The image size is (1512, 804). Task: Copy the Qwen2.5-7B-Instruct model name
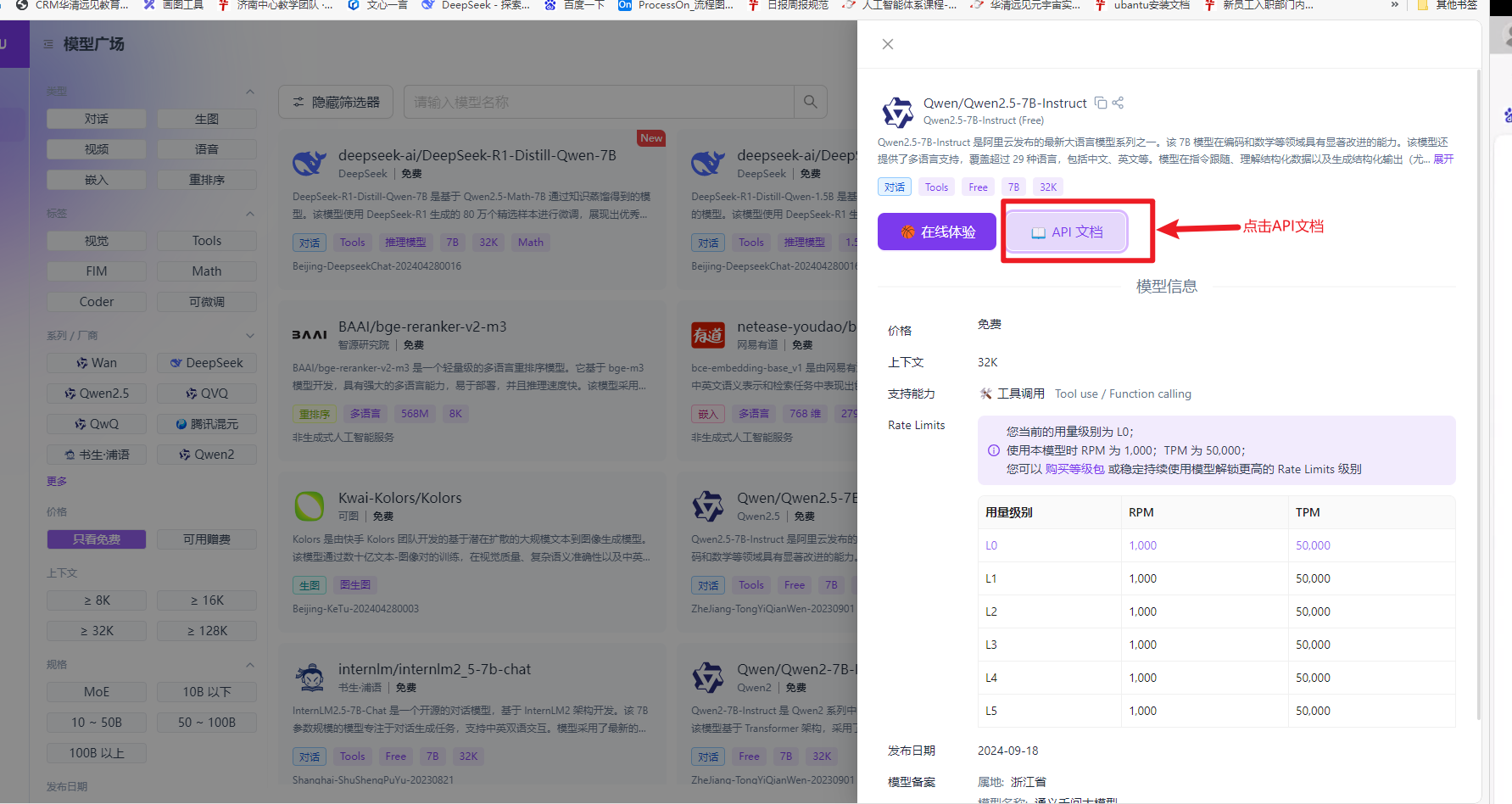[1098, 102]
